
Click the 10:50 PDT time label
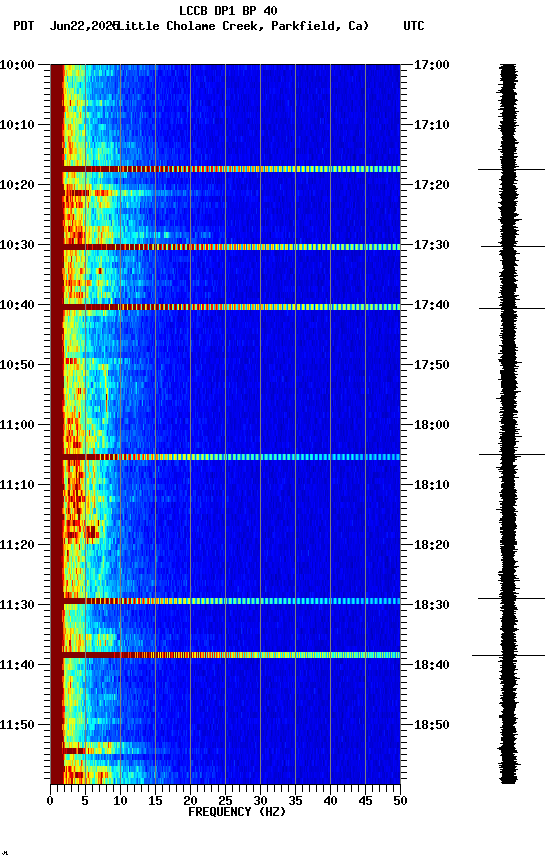[17, 365]
